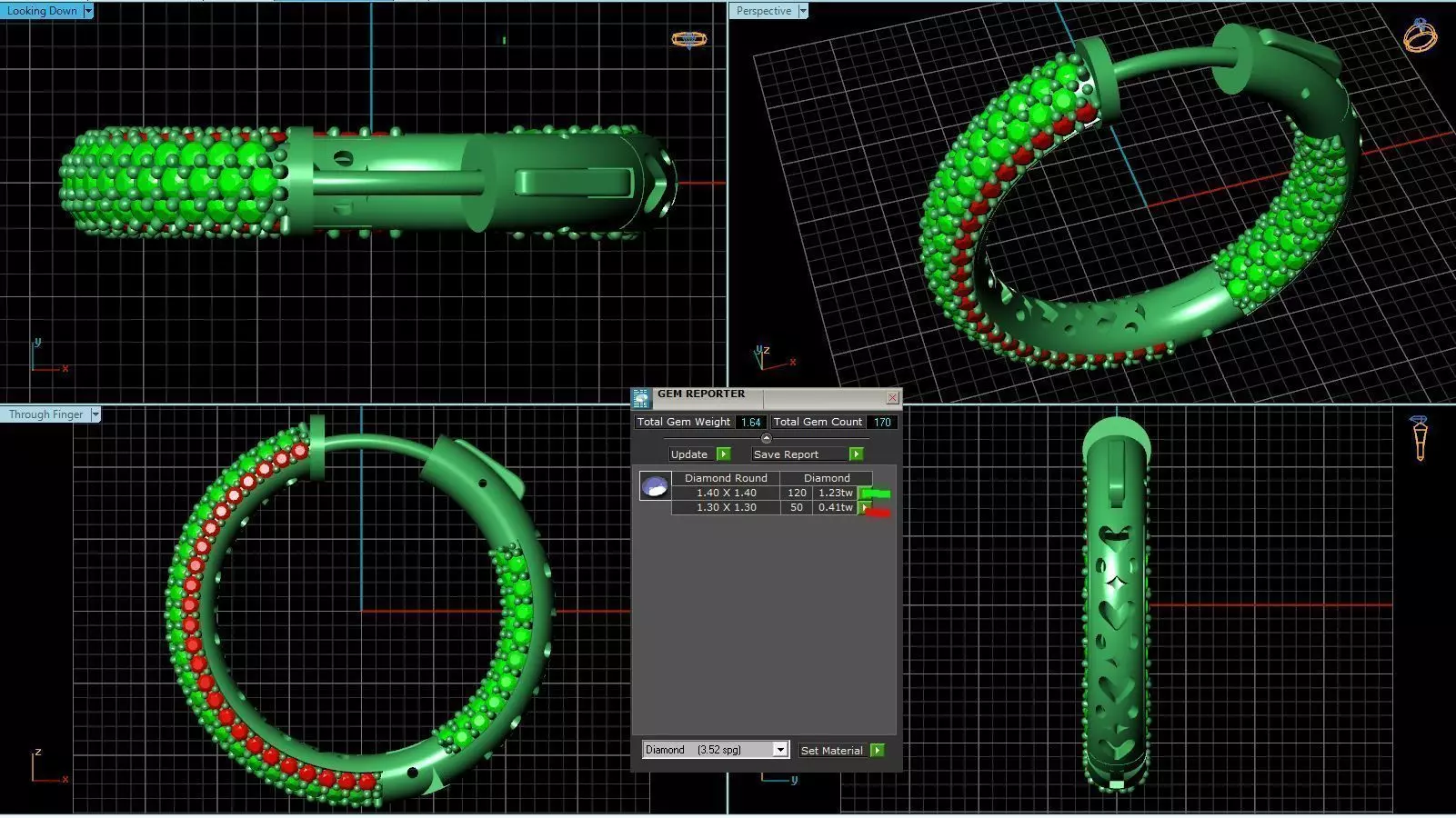
Task: Click the quantity cell showing 50
Action: pyautogui.click(x=797, y=507)
